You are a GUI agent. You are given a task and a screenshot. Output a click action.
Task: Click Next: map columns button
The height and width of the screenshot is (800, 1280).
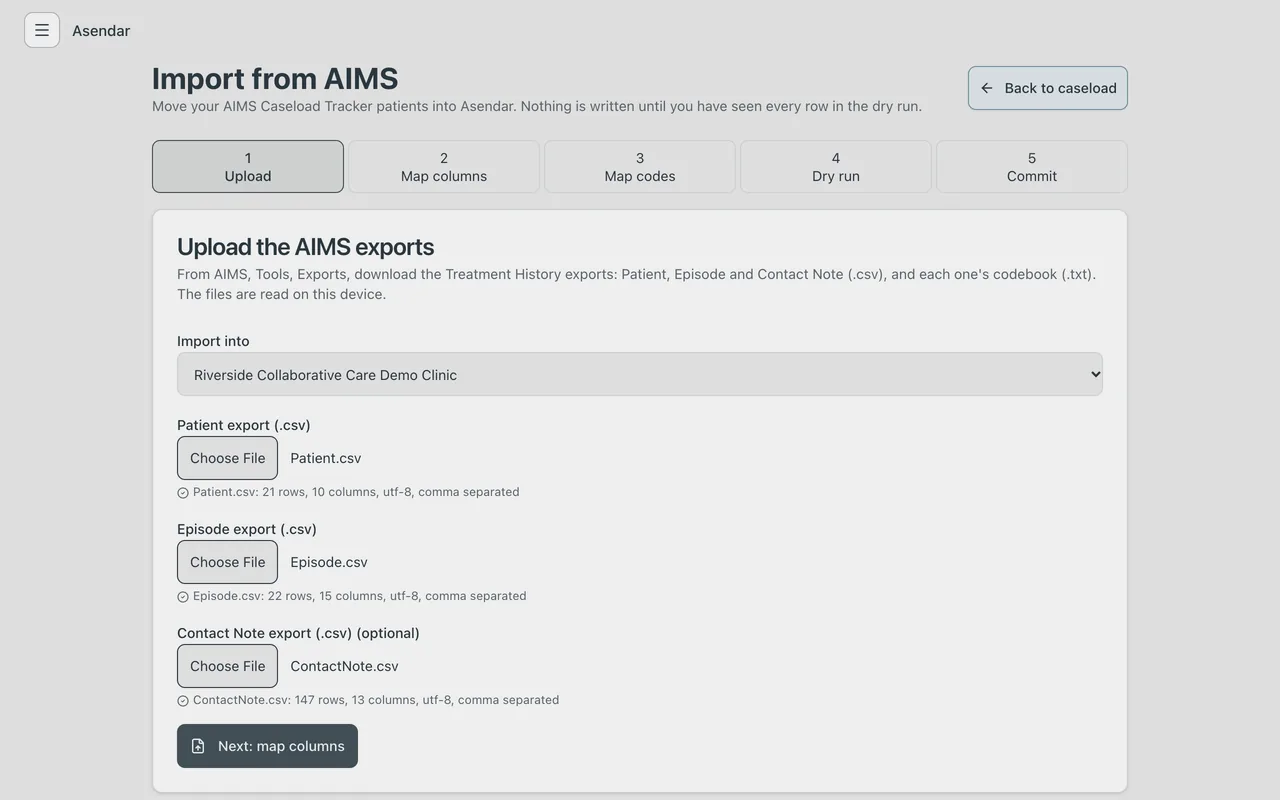(x=267, y=746)
